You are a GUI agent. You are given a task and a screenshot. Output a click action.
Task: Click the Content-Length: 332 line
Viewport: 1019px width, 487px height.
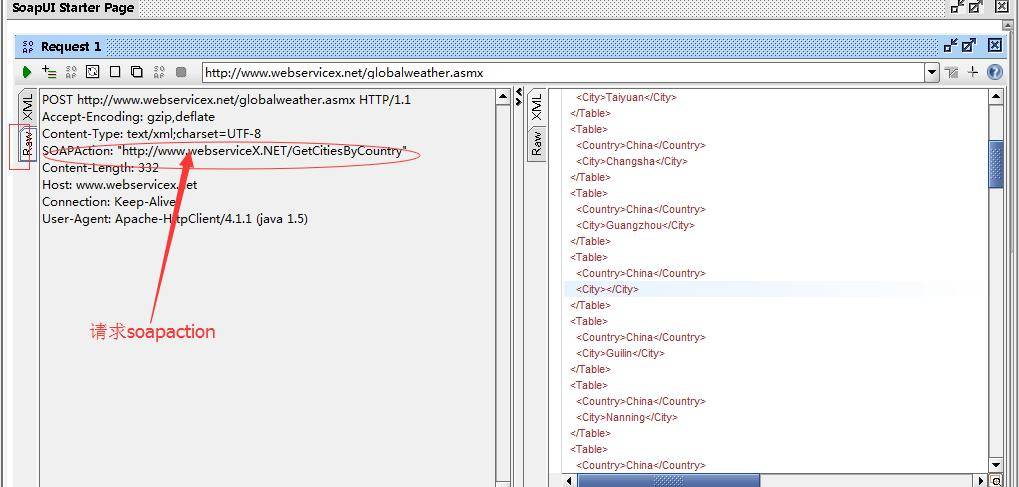100,168
